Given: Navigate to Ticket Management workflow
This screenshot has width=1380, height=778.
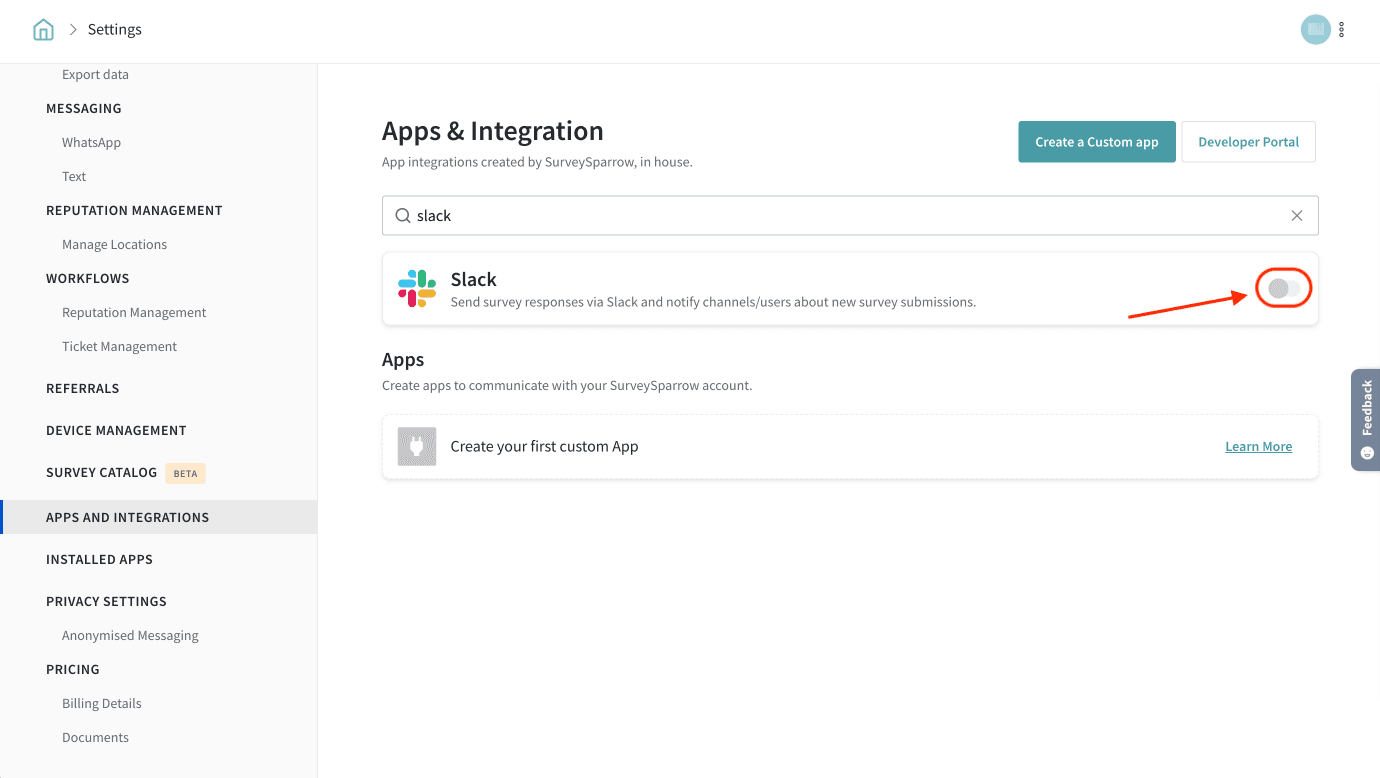Looking at the screenshot, I should coord(119,347).
